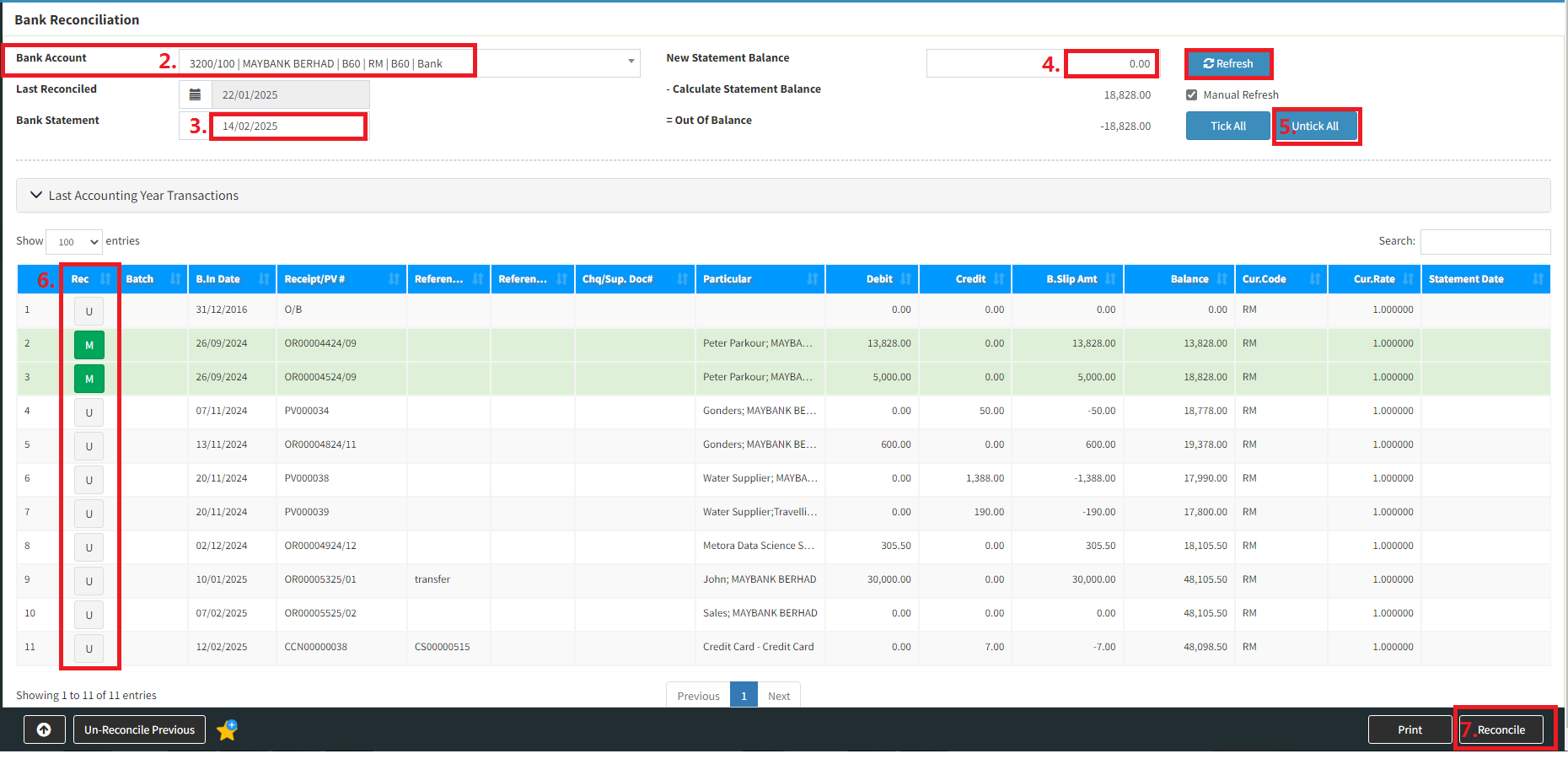Toggle green M status for OR00004424/09
1568x759 pixels.
(x=89, y=345)
